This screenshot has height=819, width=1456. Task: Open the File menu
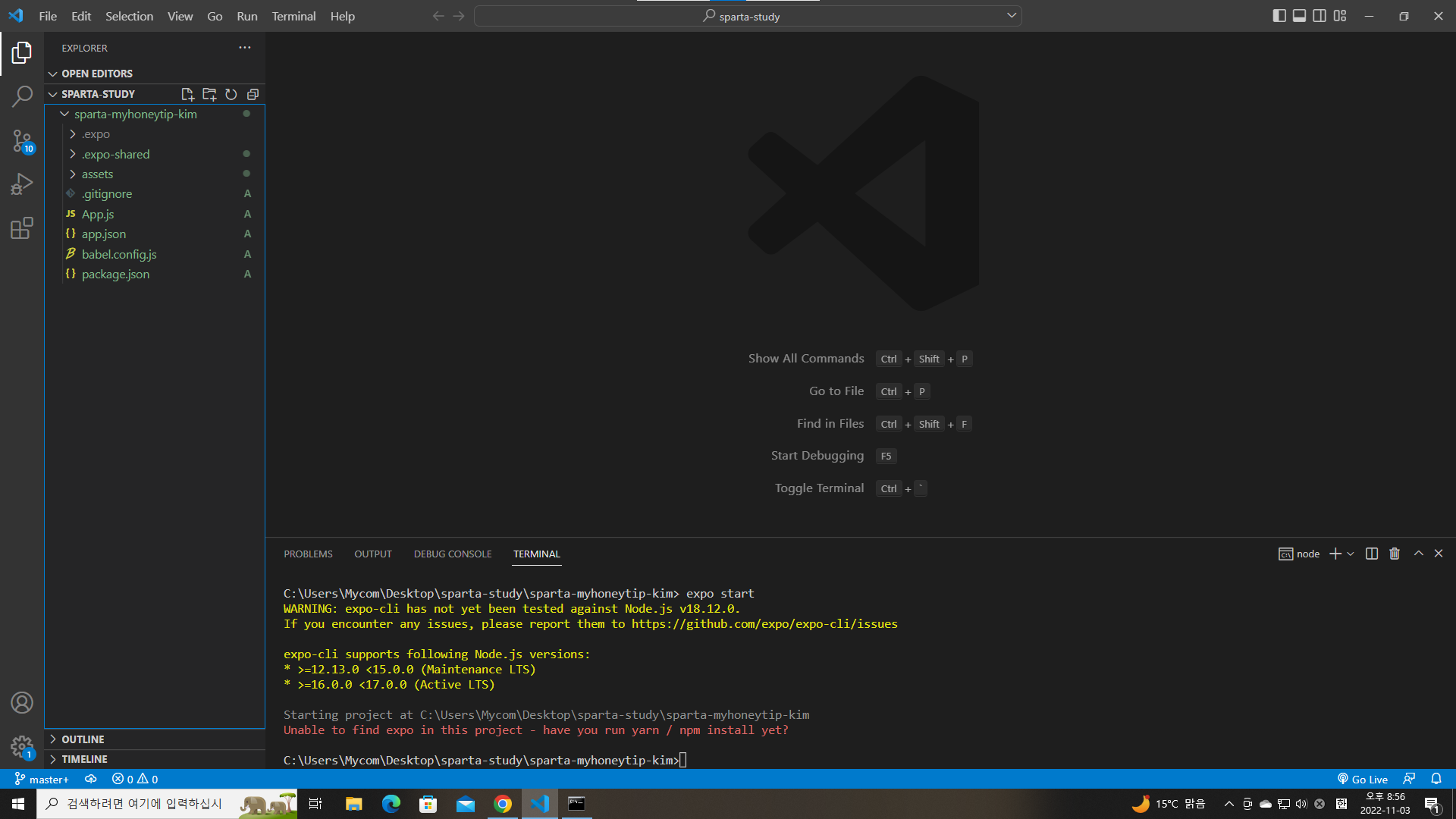pyautogui.click(x=48, y=16)
